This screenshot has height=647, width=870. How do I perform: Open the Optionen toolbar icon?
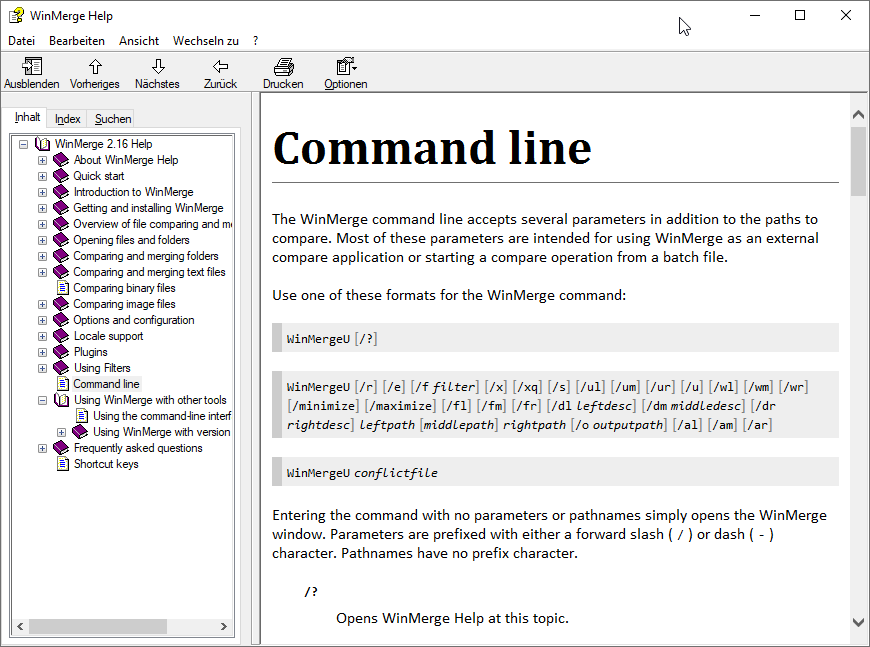345,67
